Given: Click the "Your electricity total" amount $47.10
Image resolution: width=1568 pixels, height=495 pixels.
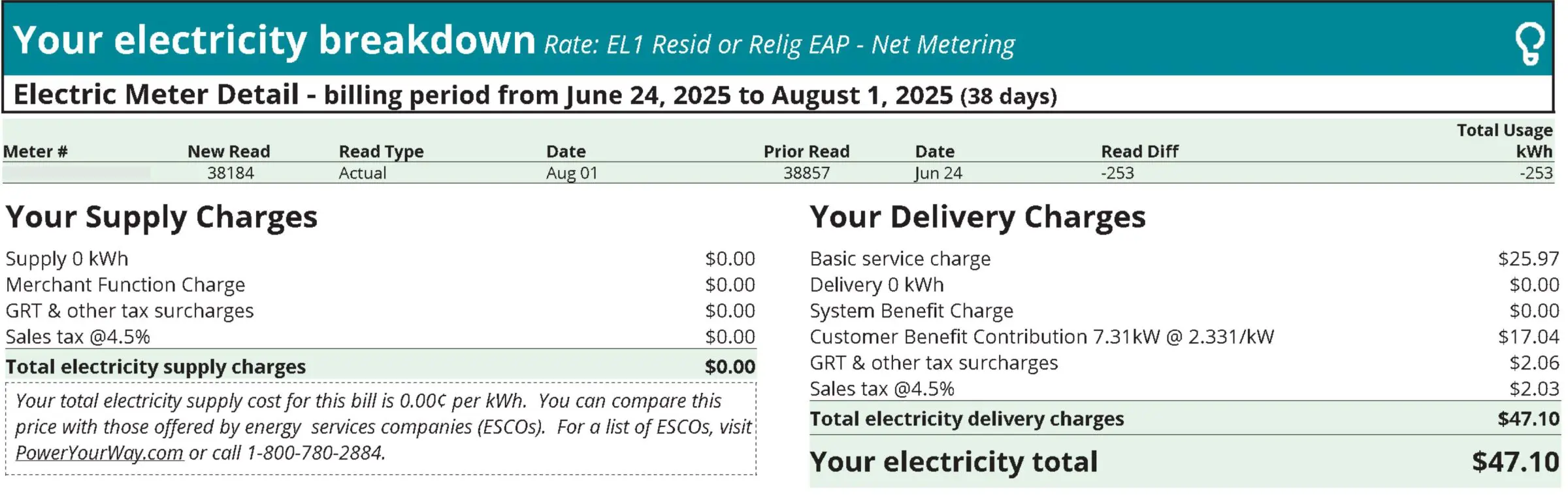Looking at the screenshot, I should point(1515,462).
